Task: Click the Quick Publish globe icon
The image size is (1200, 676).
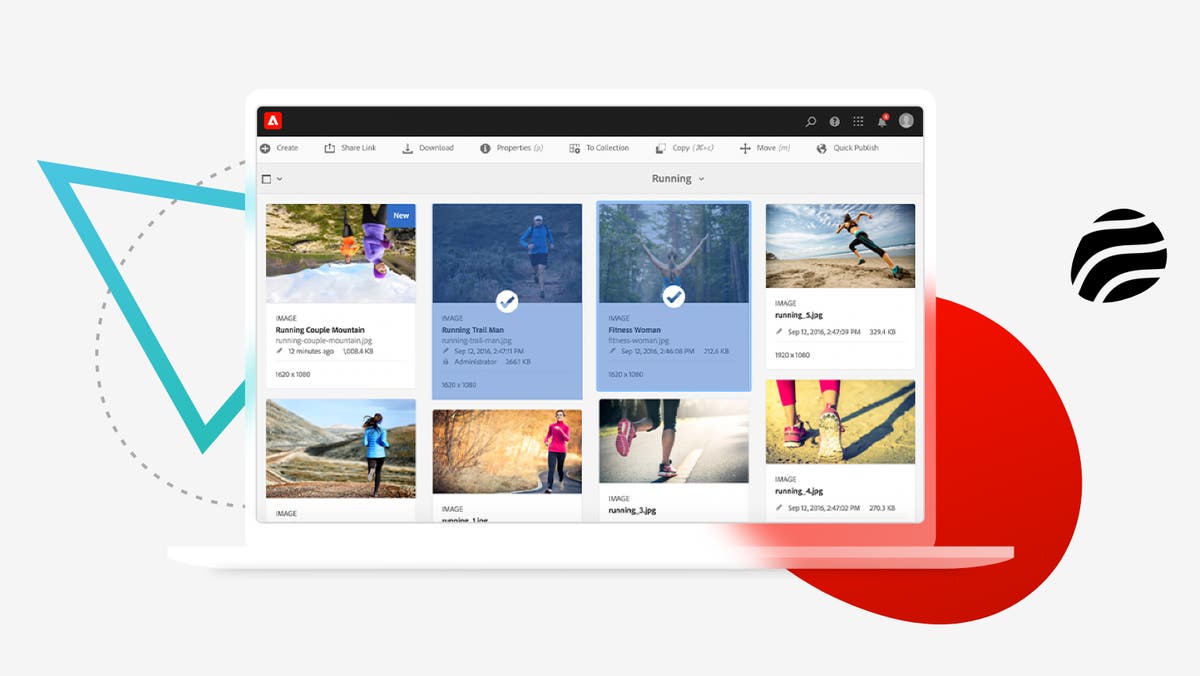Action: [x=820, y=147]
